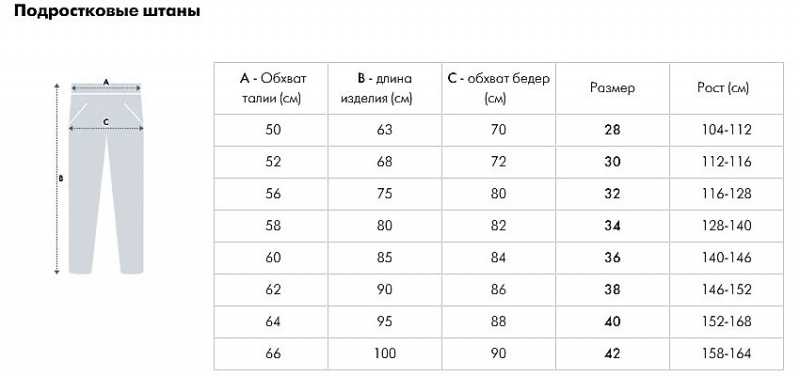Click height range 104-112
Screen dimensions: 800x376
click(x=727, y=130)
